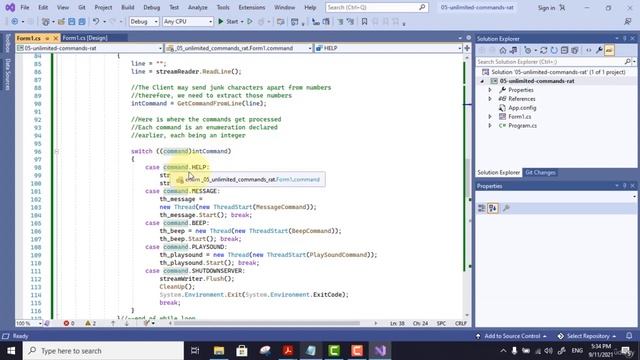This screenshot has height=360, width=640.
Task: Expand the References node
Action: click(490, 99)
